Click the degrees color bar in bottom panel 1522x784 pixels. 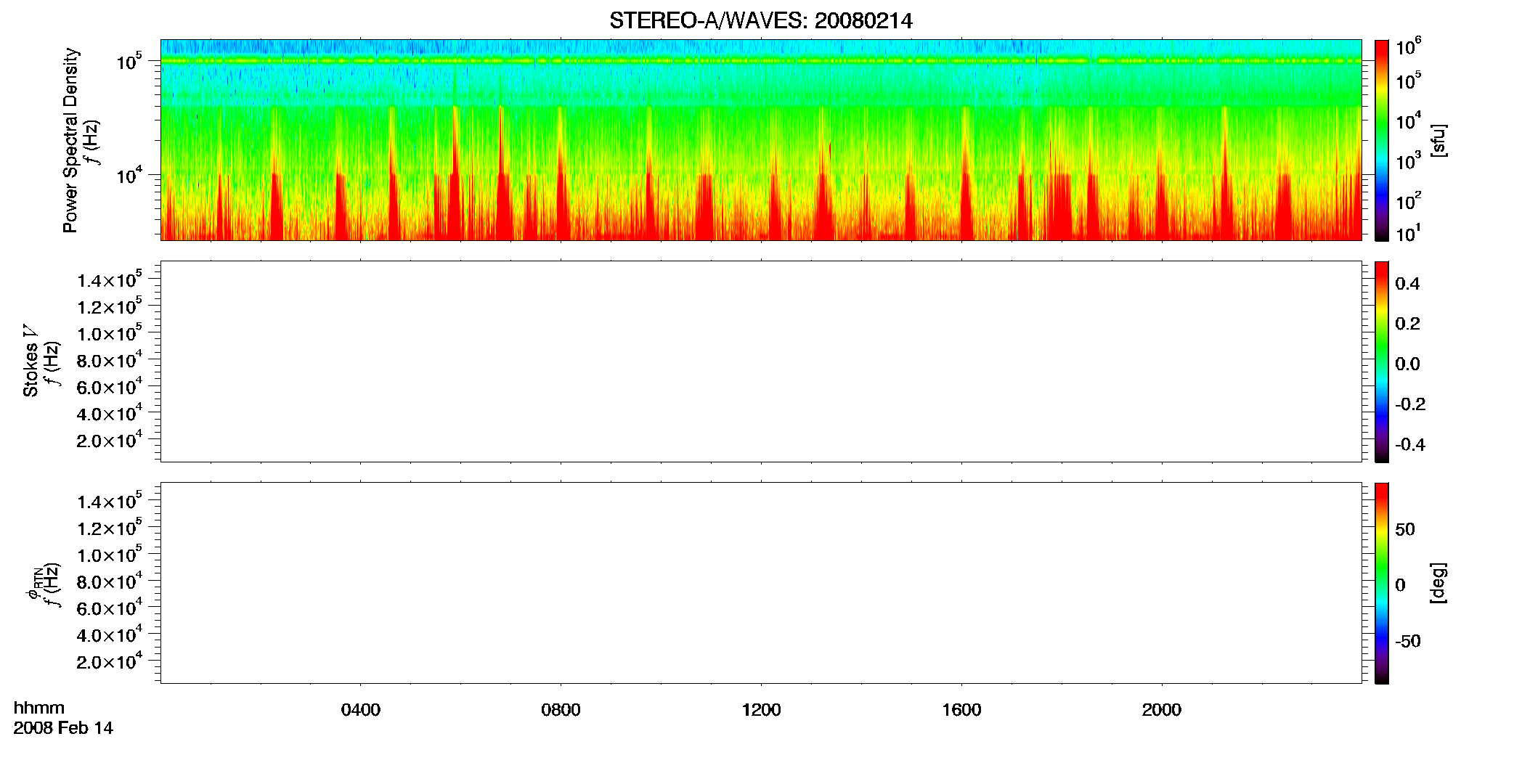pyautogui.click(x=1382, y=583)
